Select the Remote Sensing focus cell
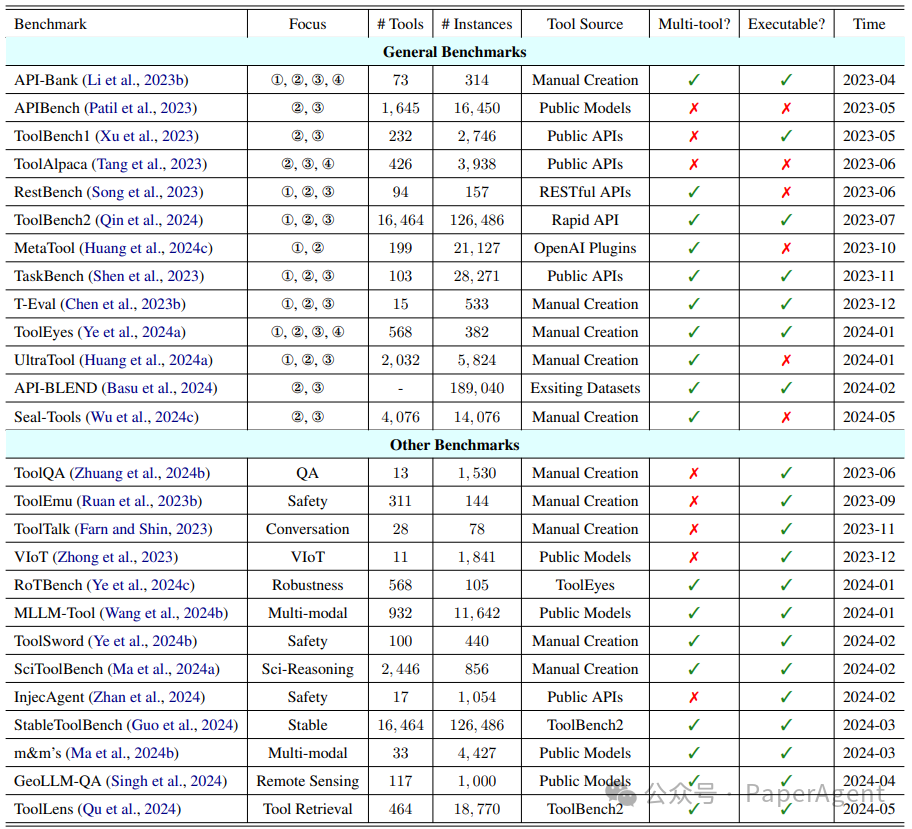Image resolution: width=912 pixels, height=829 pixels. [308, 781]
